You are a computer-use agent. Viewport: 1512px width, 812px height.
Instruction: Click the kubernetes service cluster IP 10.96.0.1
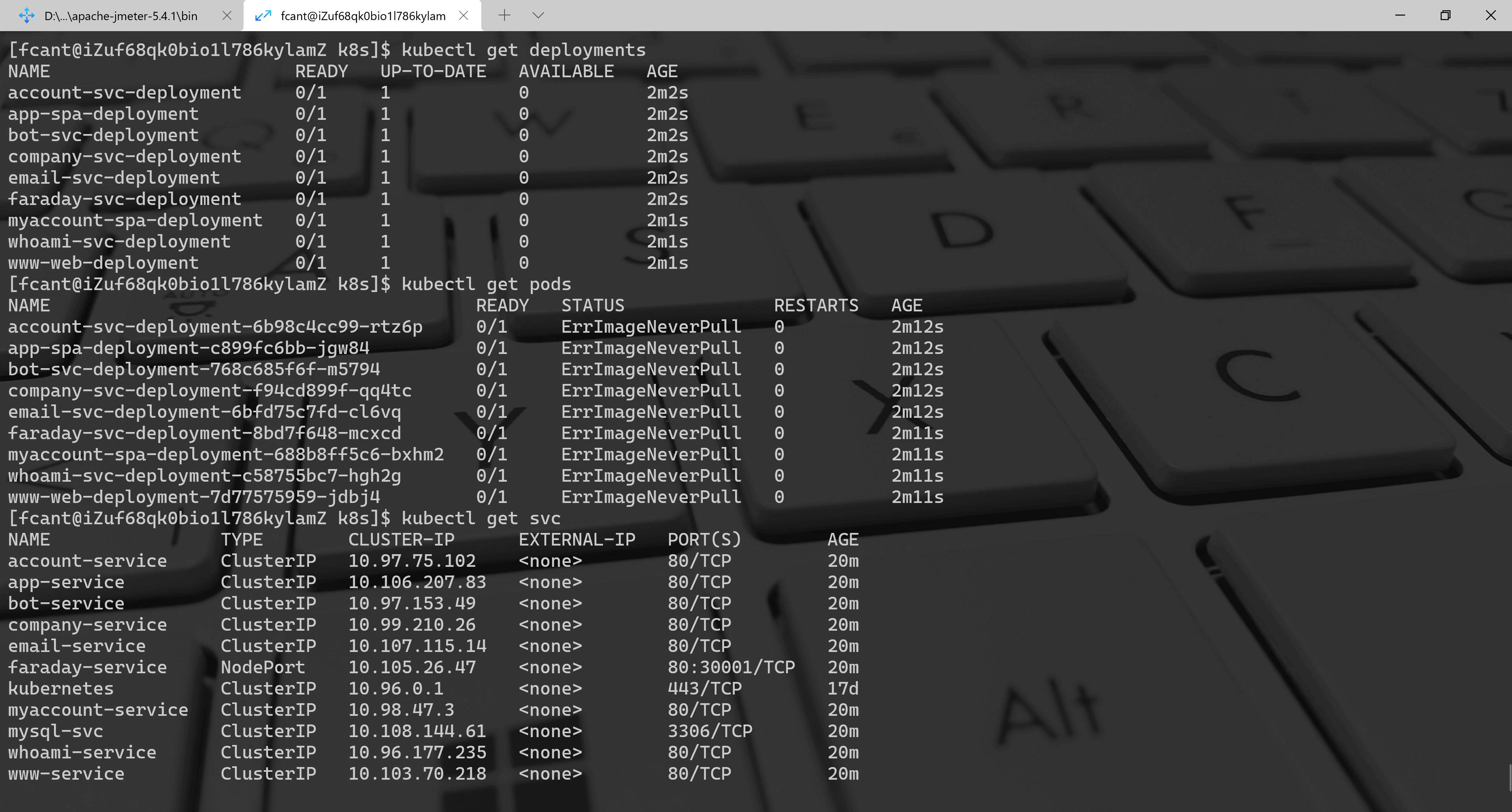click(396, 689)
